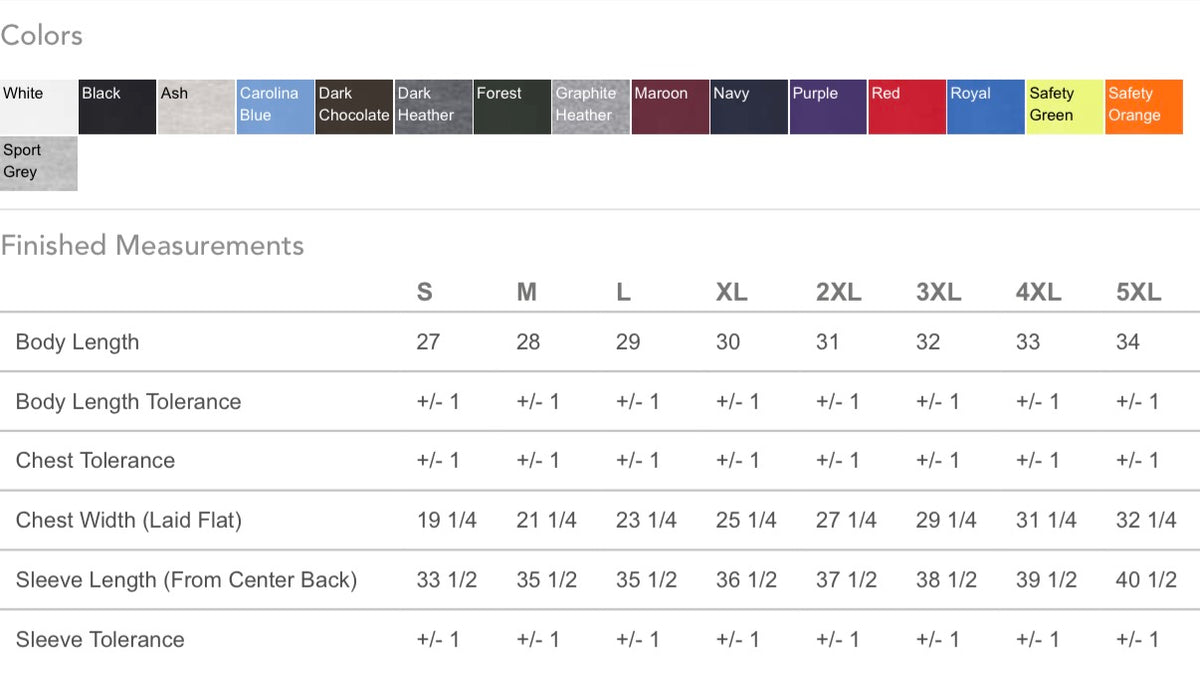Click the Finished Measurements heading
This screenshot has height=679, width=1200.
click(152, 245)
